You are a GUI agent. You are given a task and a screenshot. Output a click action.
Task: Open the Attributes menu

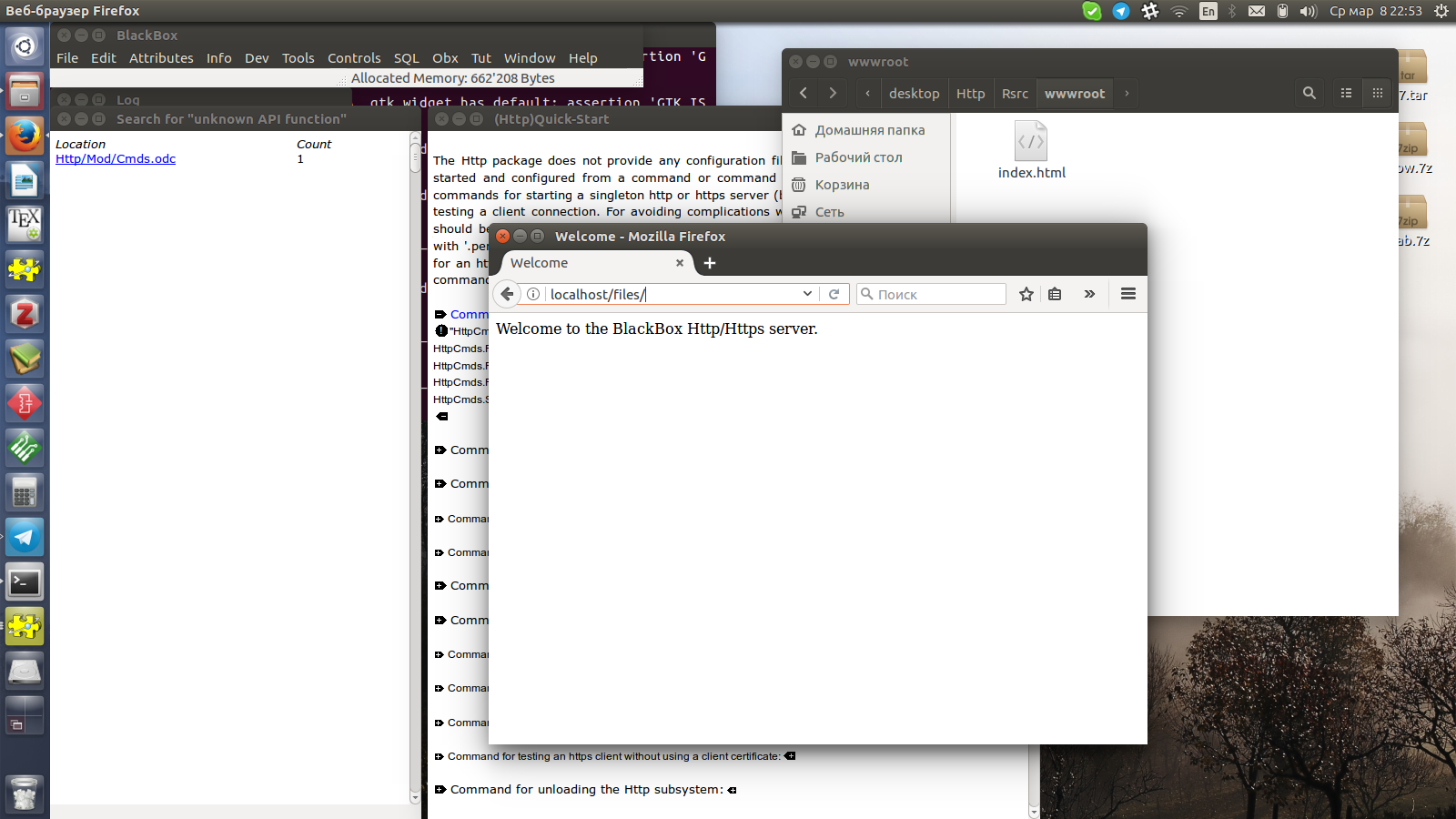pos(161,58)
